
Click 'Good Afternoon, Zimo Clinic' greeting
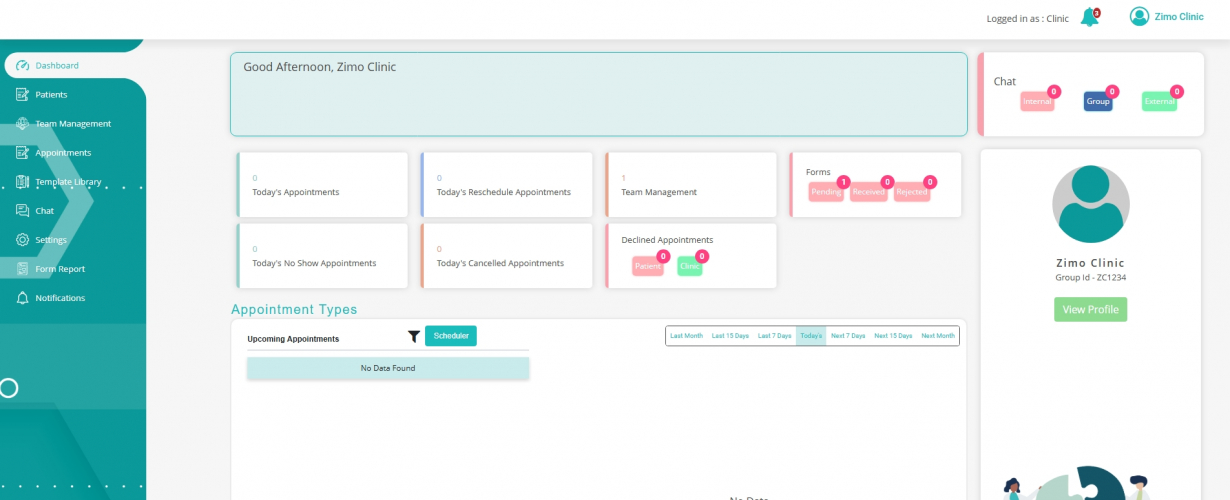click(320, 67)
